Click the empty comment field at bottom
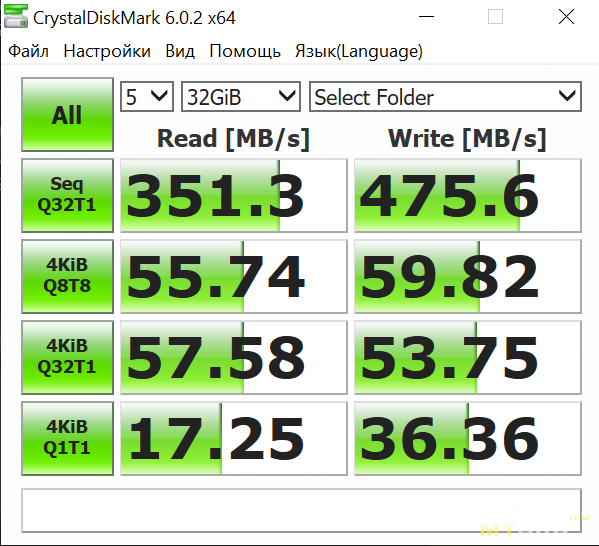 (301, 510)
